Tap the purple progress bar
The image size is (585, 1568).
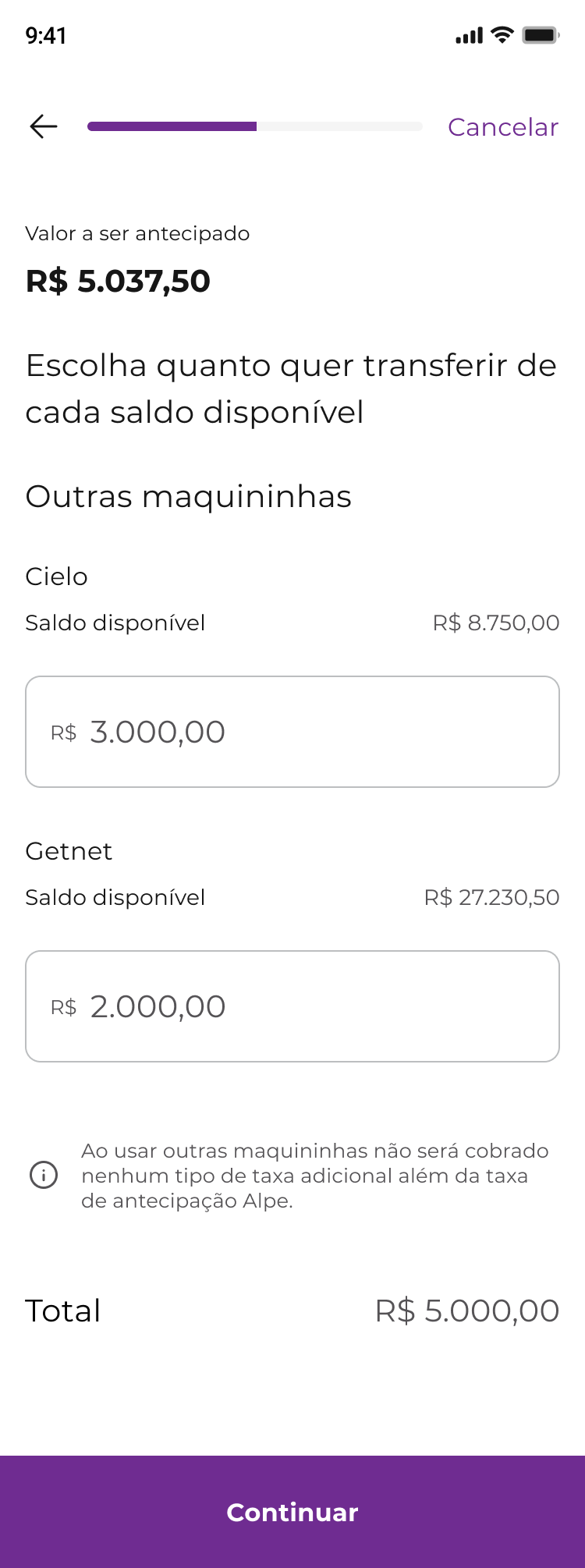tap(255, 126)
